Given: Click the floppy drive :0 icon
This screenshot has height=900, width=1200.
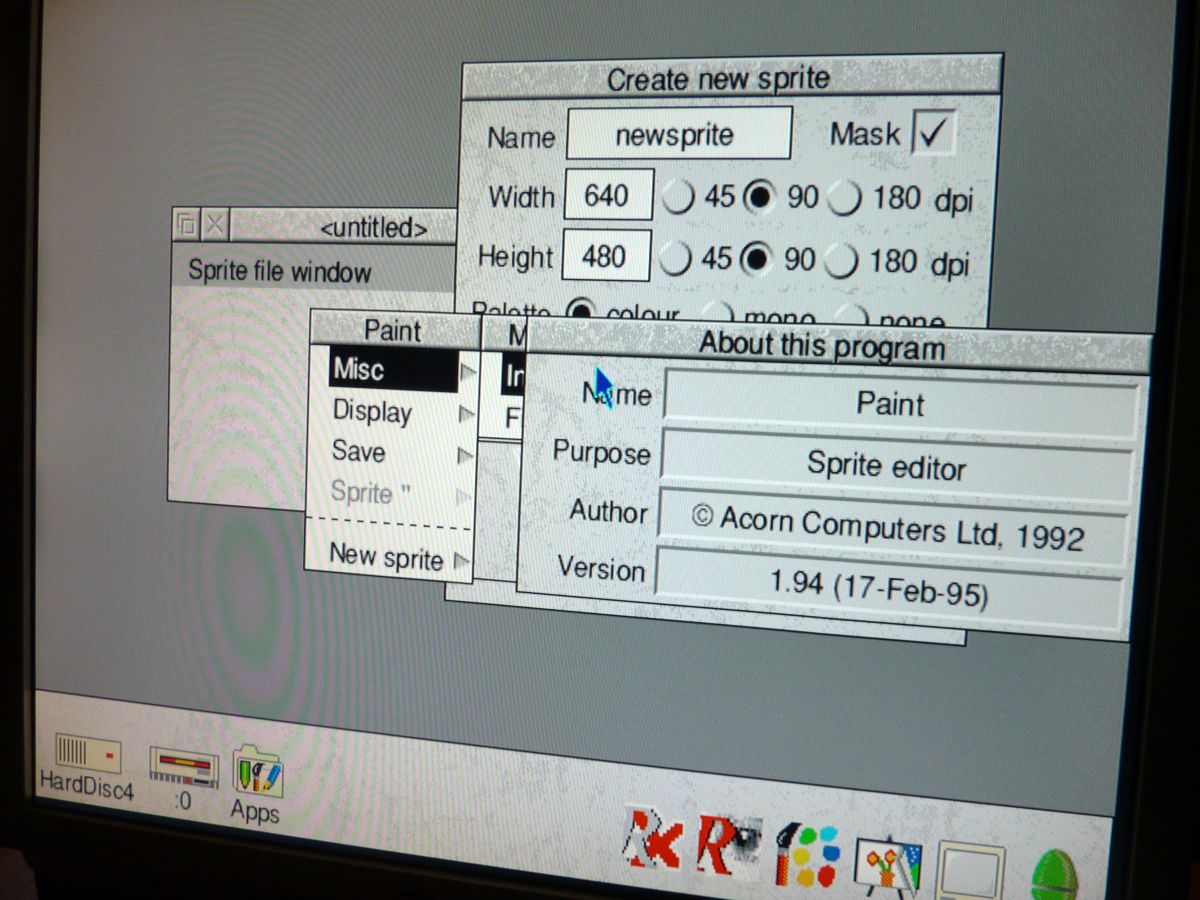Looking at the screenshot, I should coord(183,768).
